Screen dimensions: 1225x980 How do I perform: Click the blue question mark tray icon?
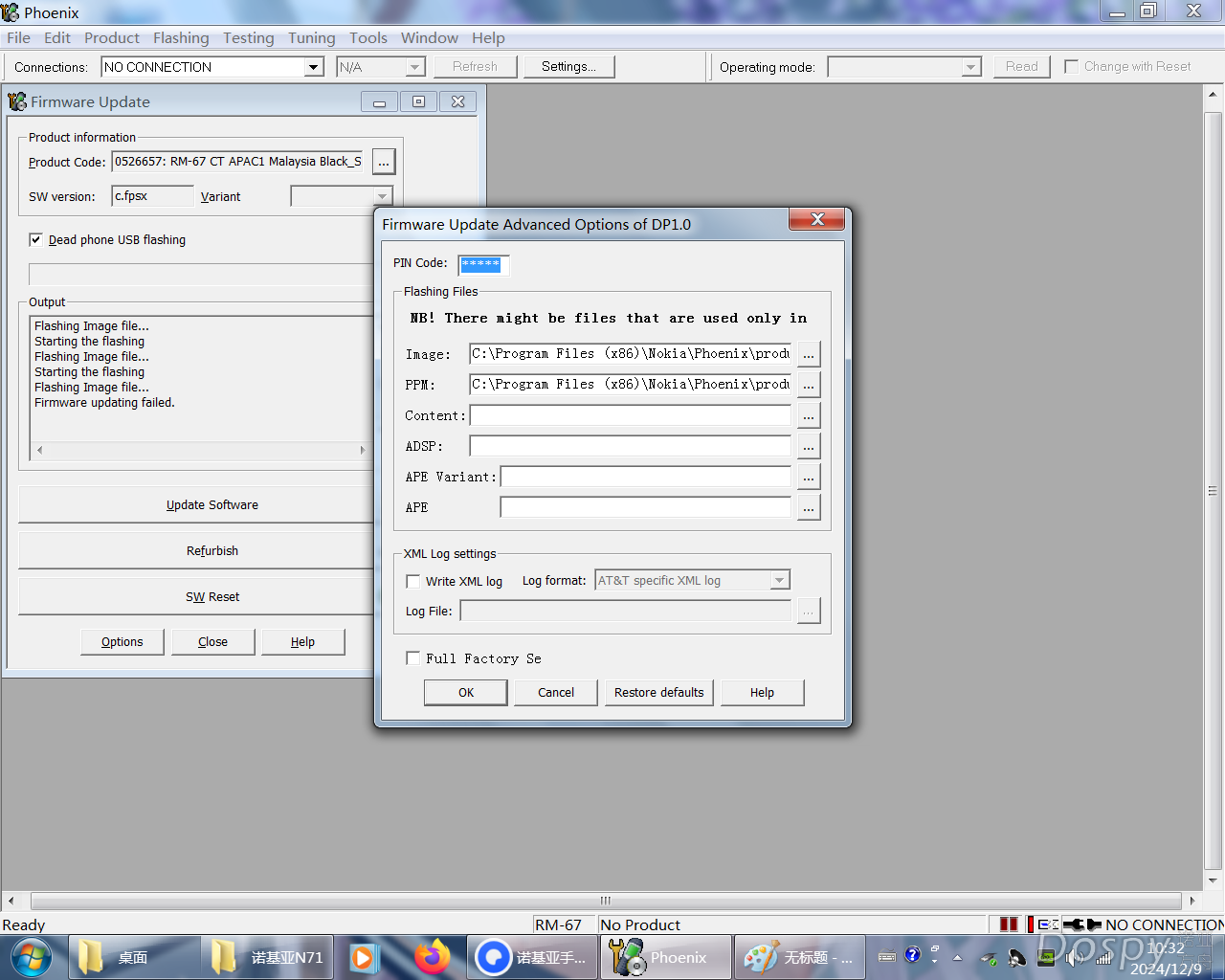coord(912,954)
